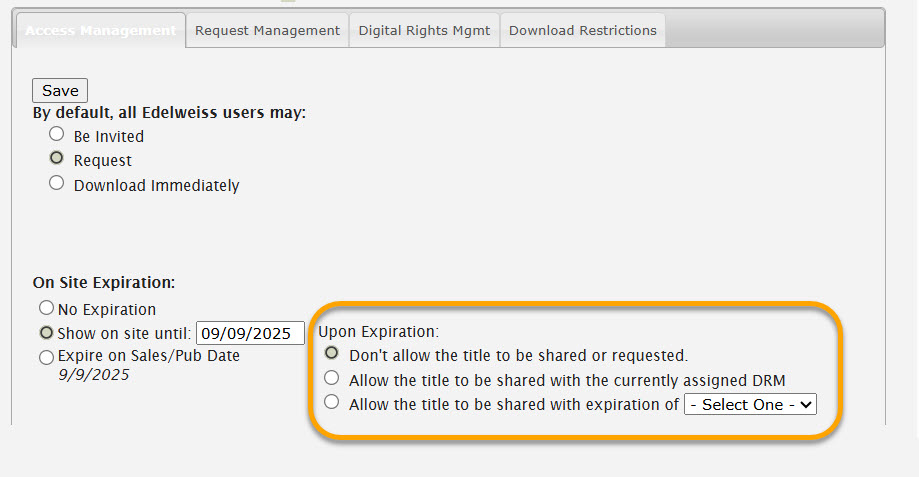Click the Save button
This screenshot has width=919, height=477.
pos(60,91)
